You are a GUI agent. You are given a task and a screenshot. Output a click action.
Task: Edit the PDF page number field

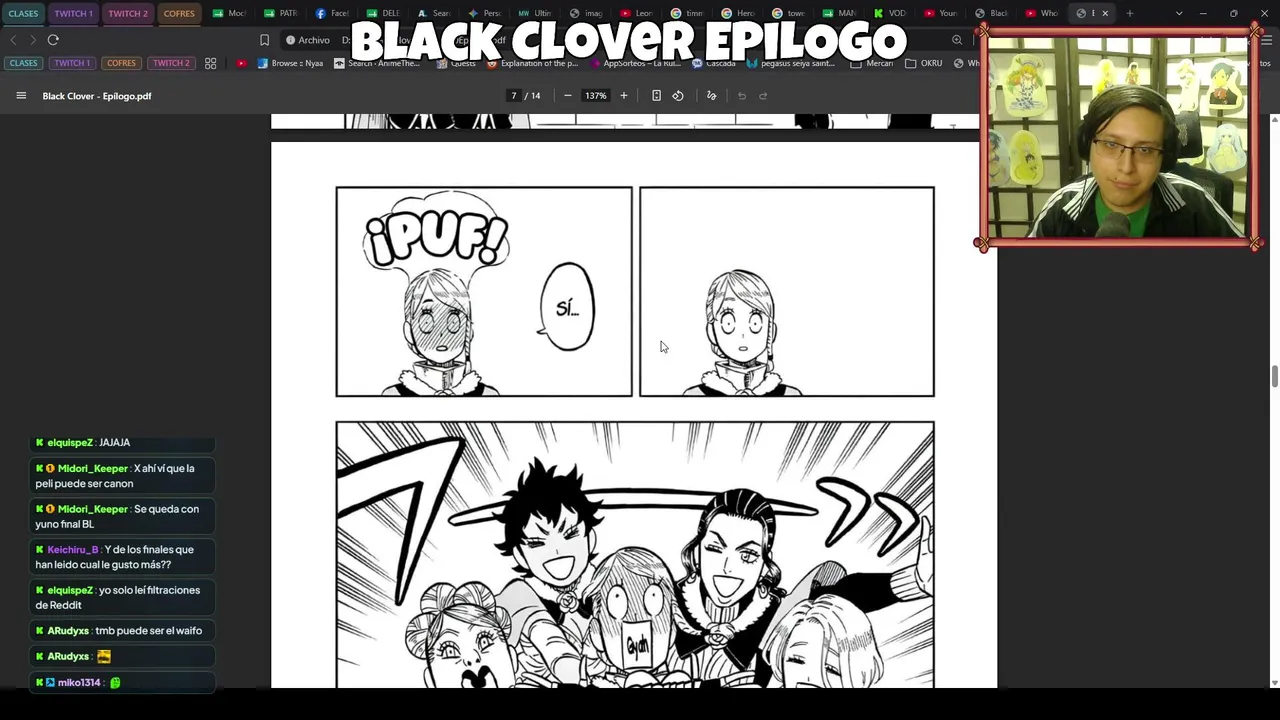point(514,96)
